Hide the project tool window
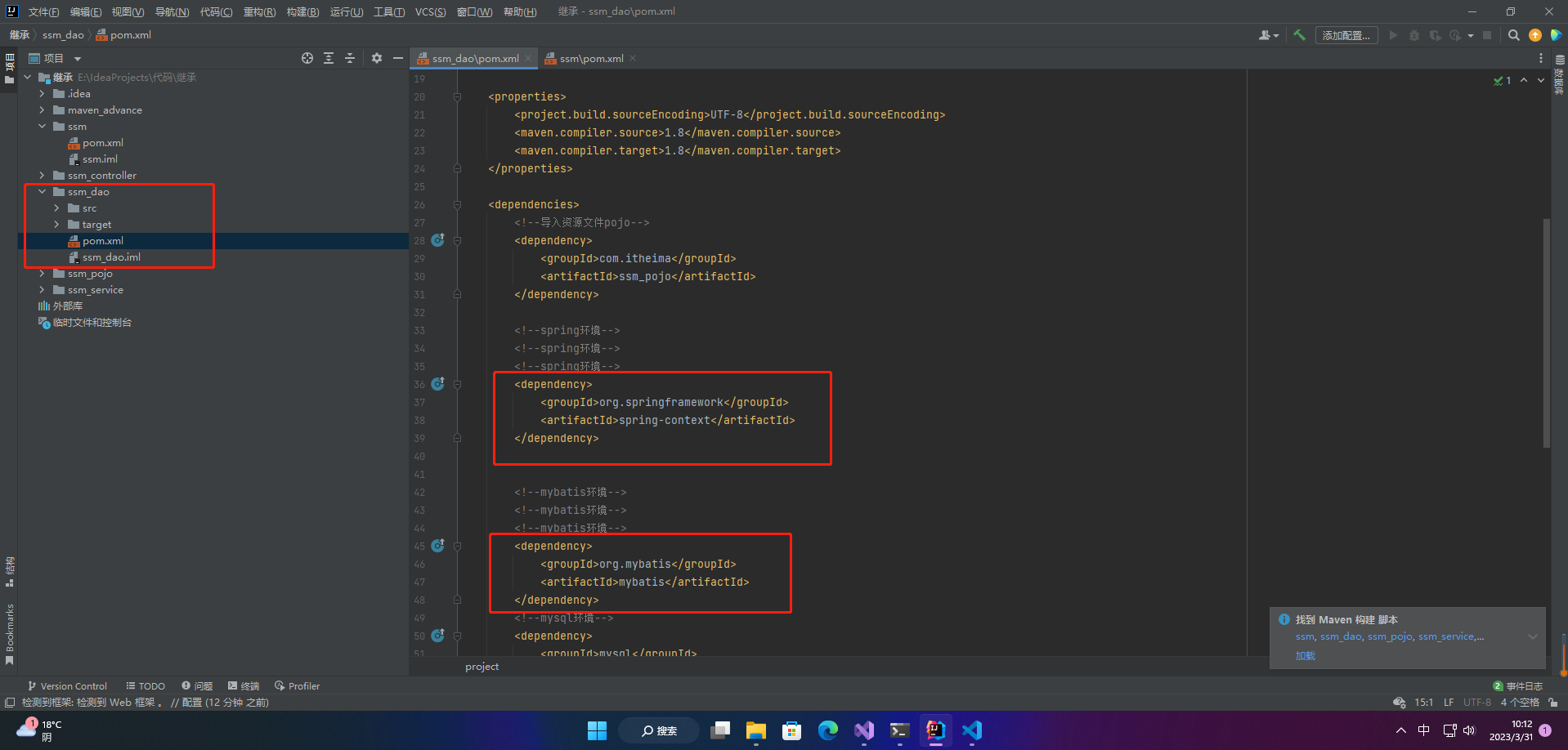1568x750 pixels. [x=398, y=58]
